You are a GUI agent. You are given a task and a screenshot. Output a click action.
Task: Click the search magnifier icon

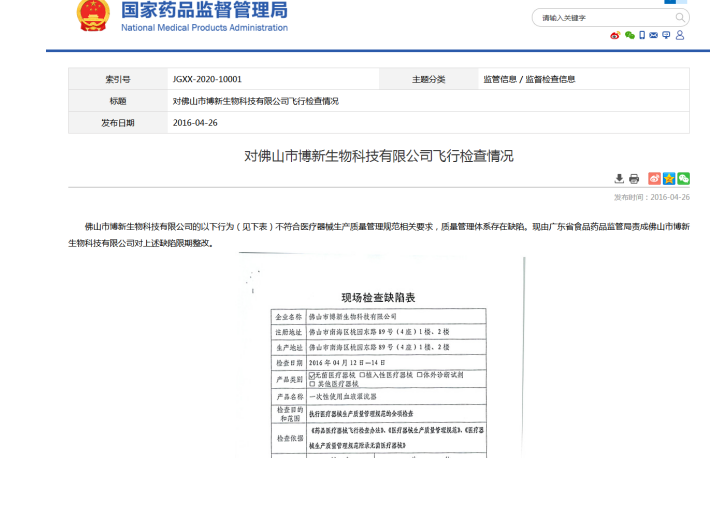click(680, 18)
